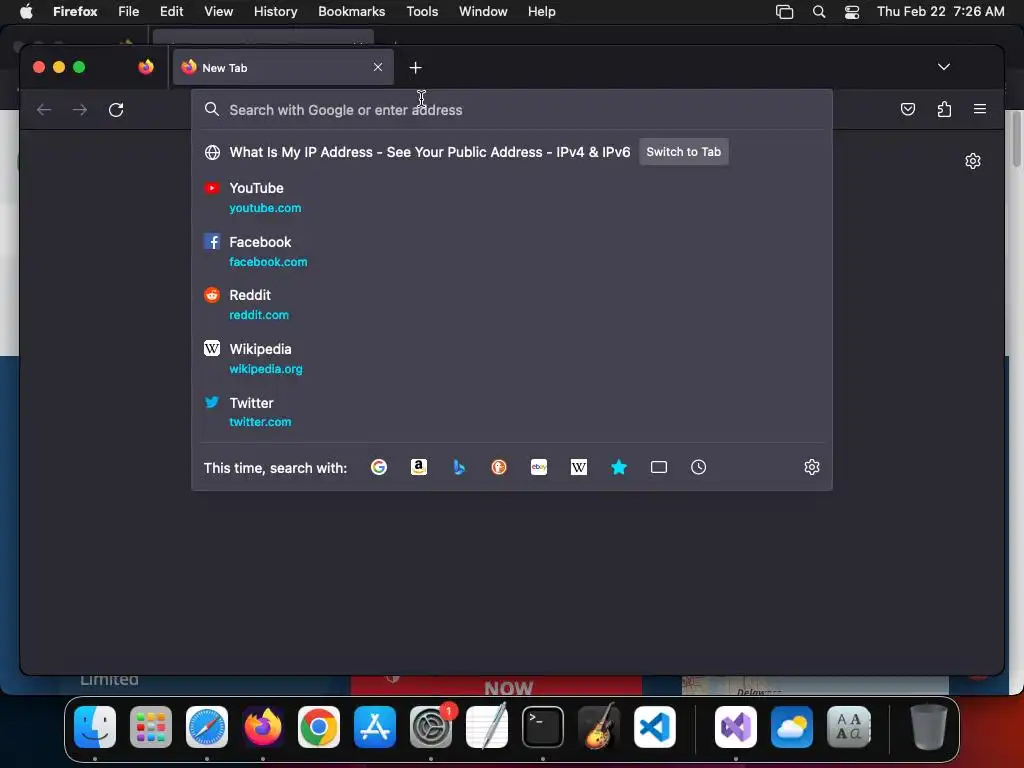Open the History menu

point(275,11)
